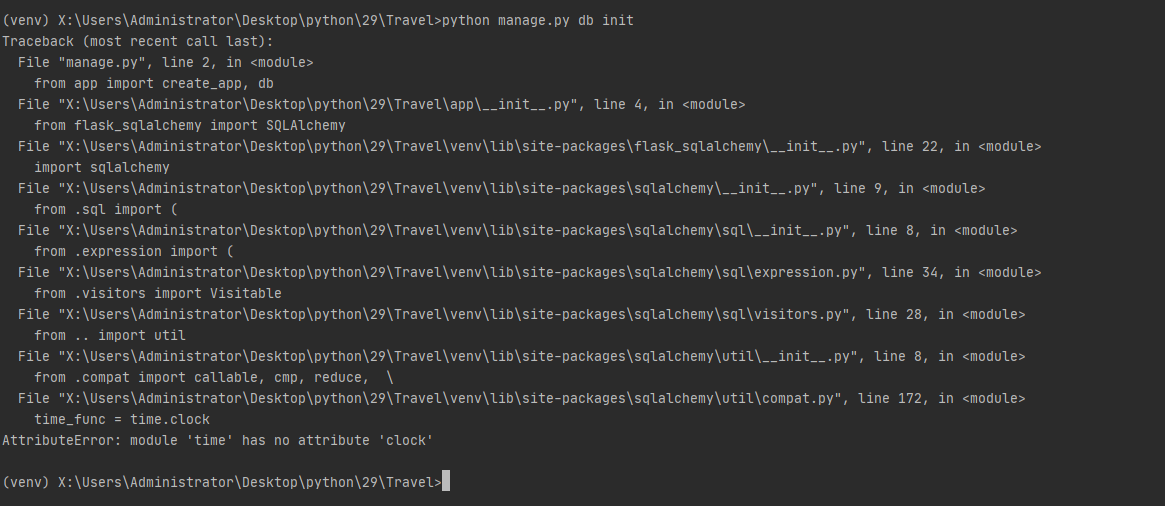The image size is (1165, 506).
Task: Click the "from .. import util" line
Action: (110, 336)
